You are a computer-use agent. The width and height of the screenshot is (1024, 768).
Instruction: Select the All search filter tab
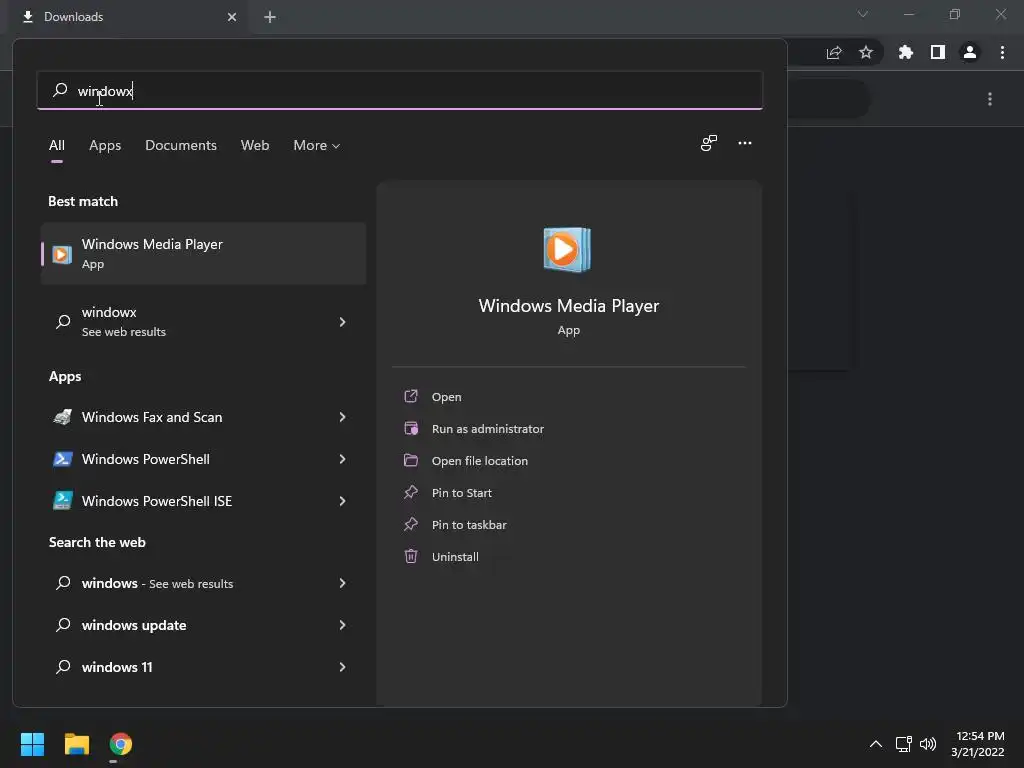57,145
